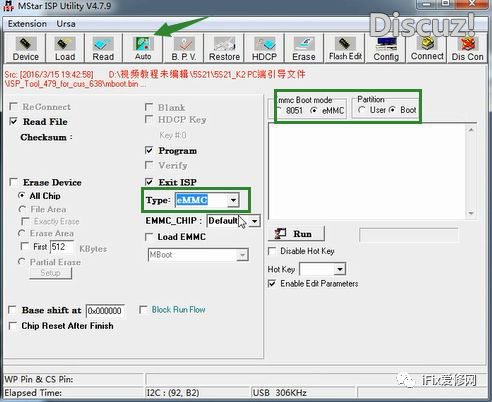
Task: Click the WP Pin & CS Pin label
Action: (x=39, y=379)
